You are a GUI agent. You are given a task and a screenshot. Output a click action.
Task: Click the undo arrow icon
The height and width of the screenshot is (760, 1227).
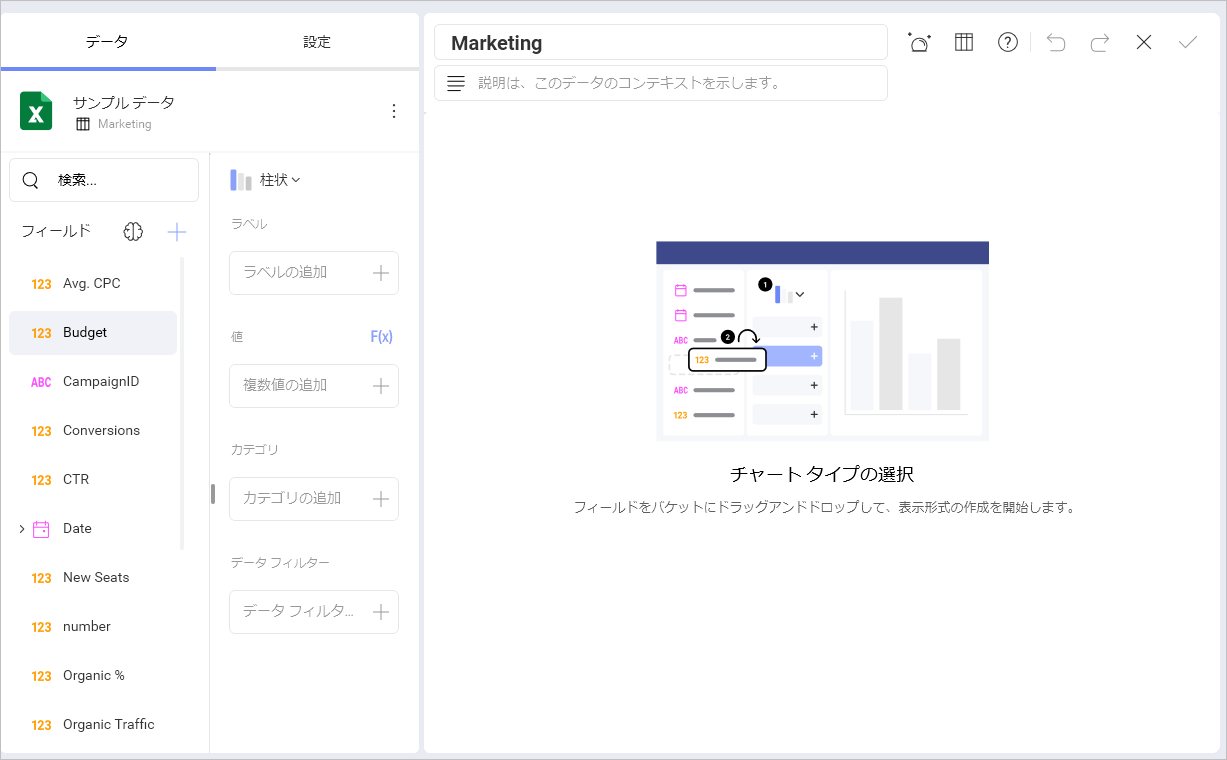pos(1056,42)
